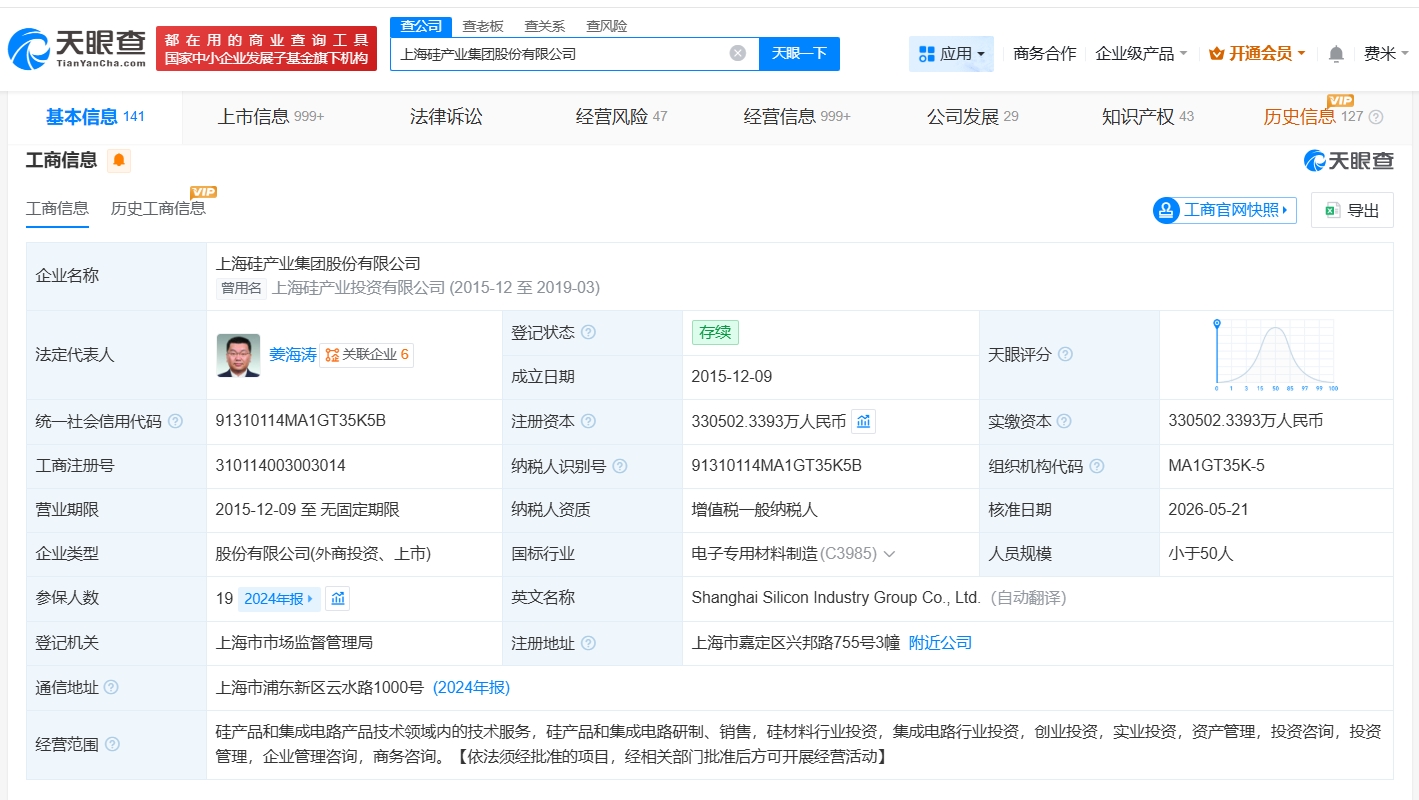Click 人员规模 value 小于50人
This screenshot has height=800, width=1419.
click(1201, 554)
